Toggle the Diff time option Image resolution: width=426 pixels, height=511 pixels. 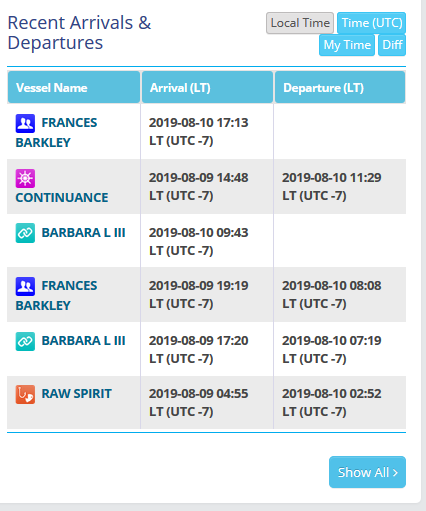pyautogui.click(x=392, y=45)
